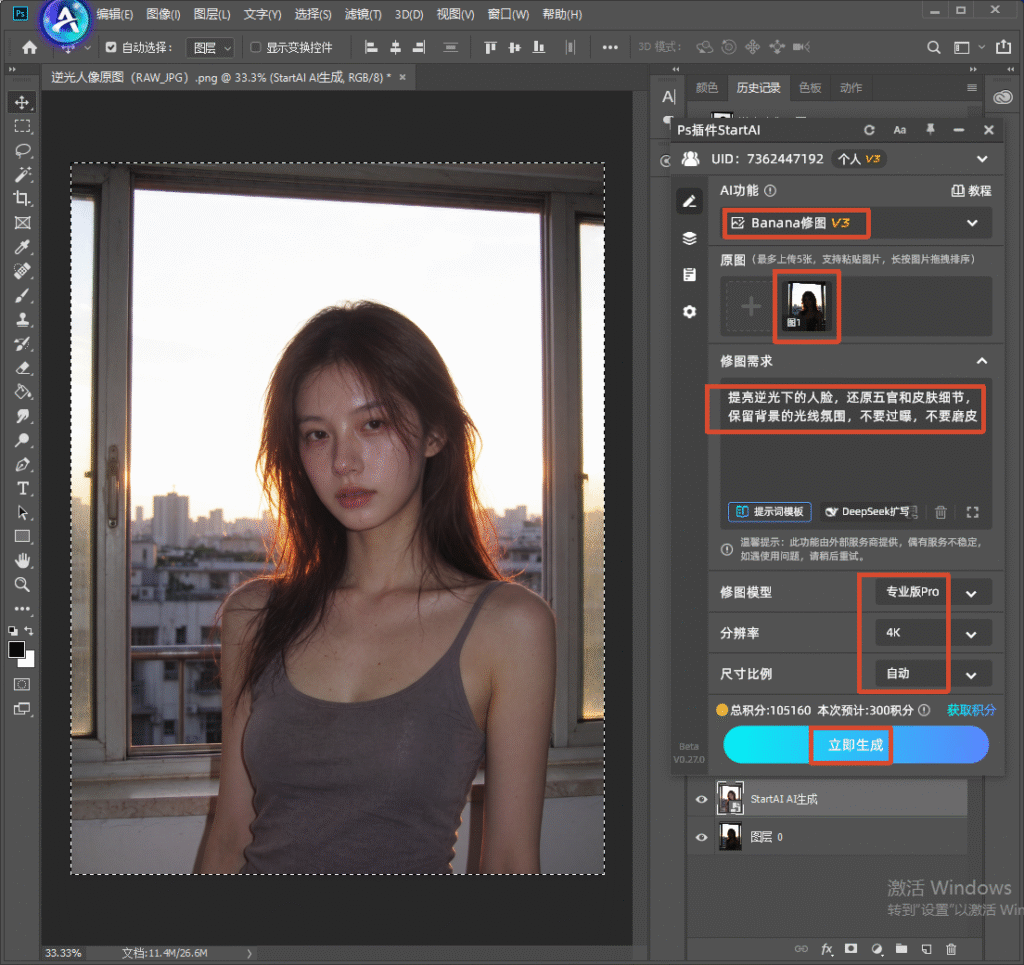Open the 提示词模板 button
This screenshot has height=965, width=1024.
(x=770, y=512)
